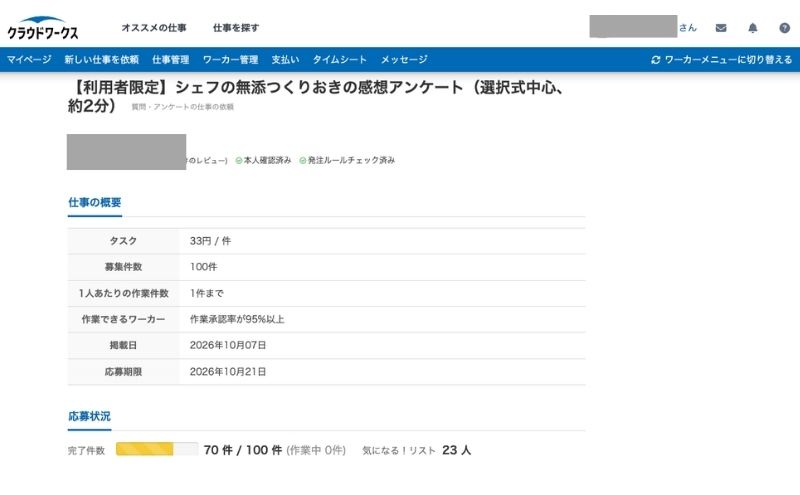Click the green check beside 本人確認済み

pyautogui.click(x=239, y=161)
